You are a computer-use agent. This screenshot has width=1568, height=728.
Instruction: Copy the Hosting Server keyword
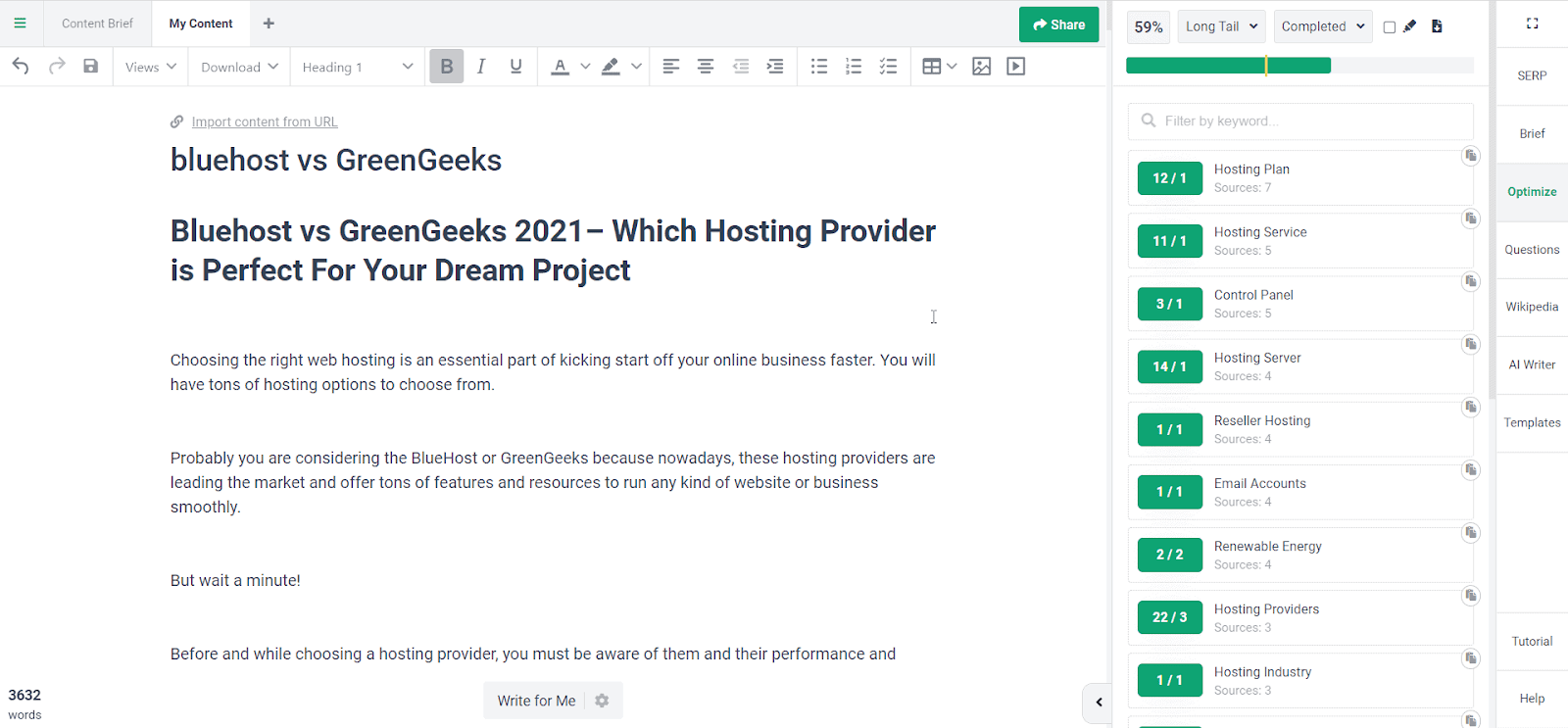tap(1471, 344)
